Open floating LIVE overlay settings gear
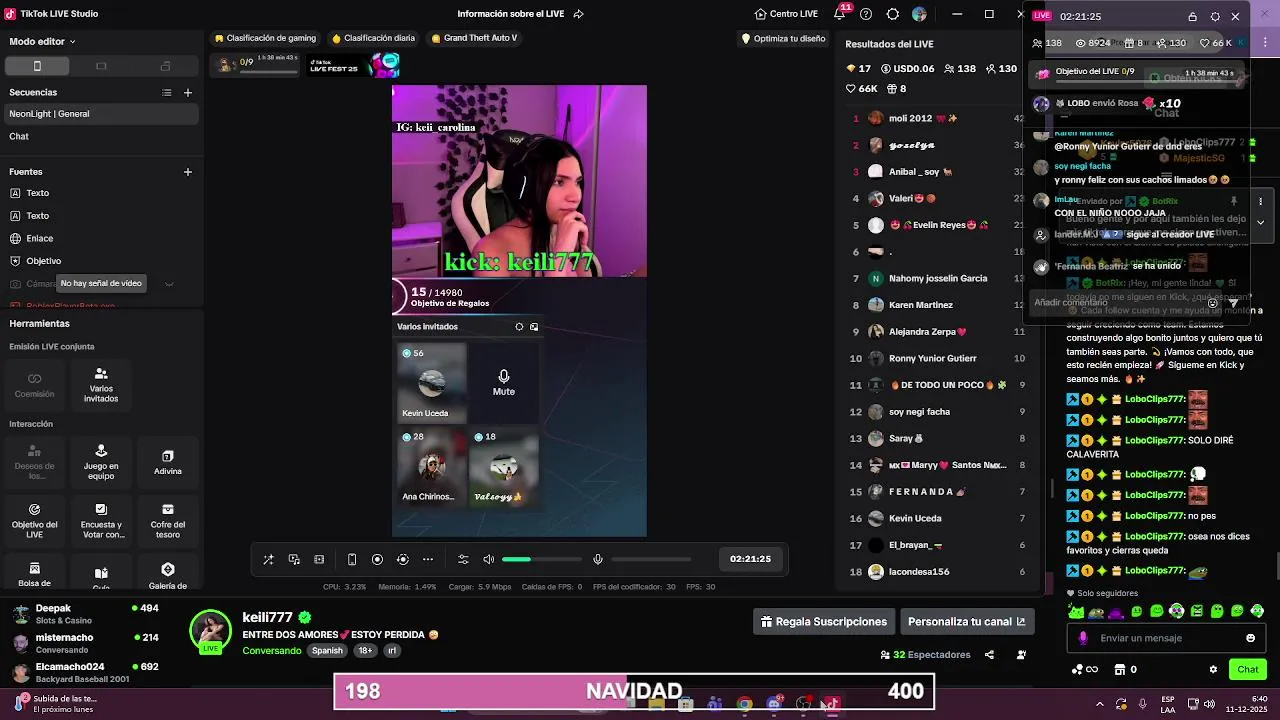This screenshot has width=1280, height=720. [1215, 17]
